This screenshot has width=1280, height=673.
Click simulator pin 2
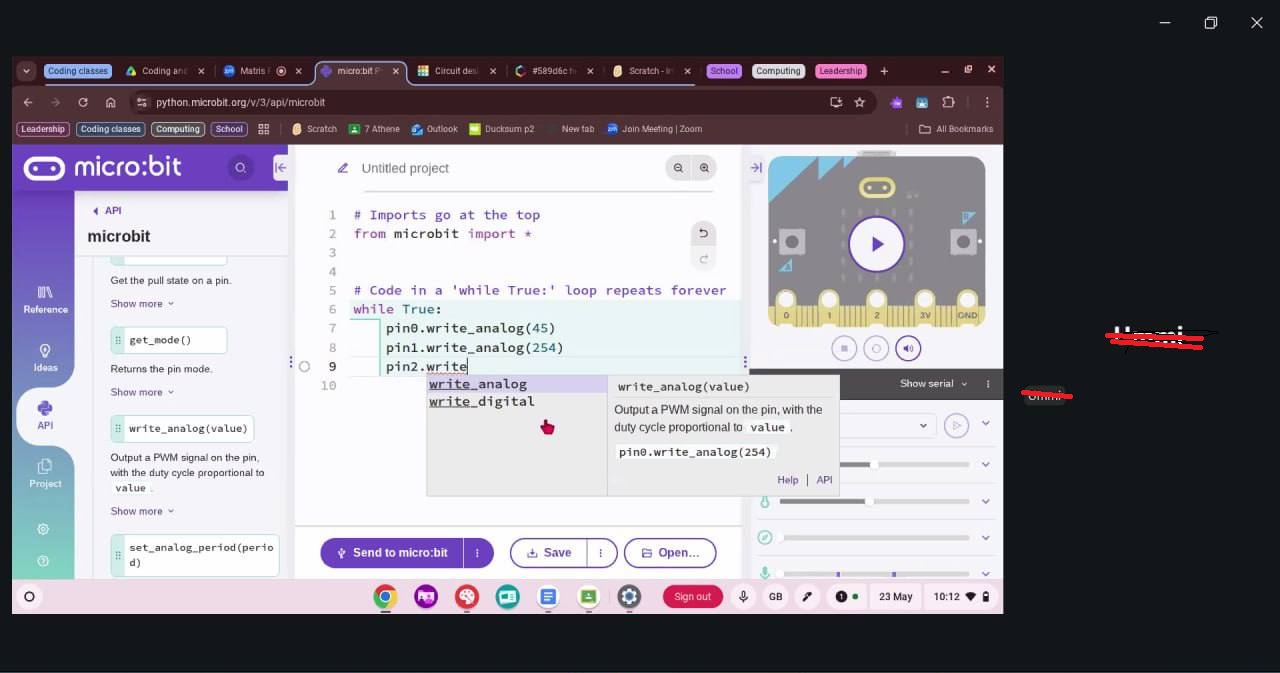click(877, 305)
